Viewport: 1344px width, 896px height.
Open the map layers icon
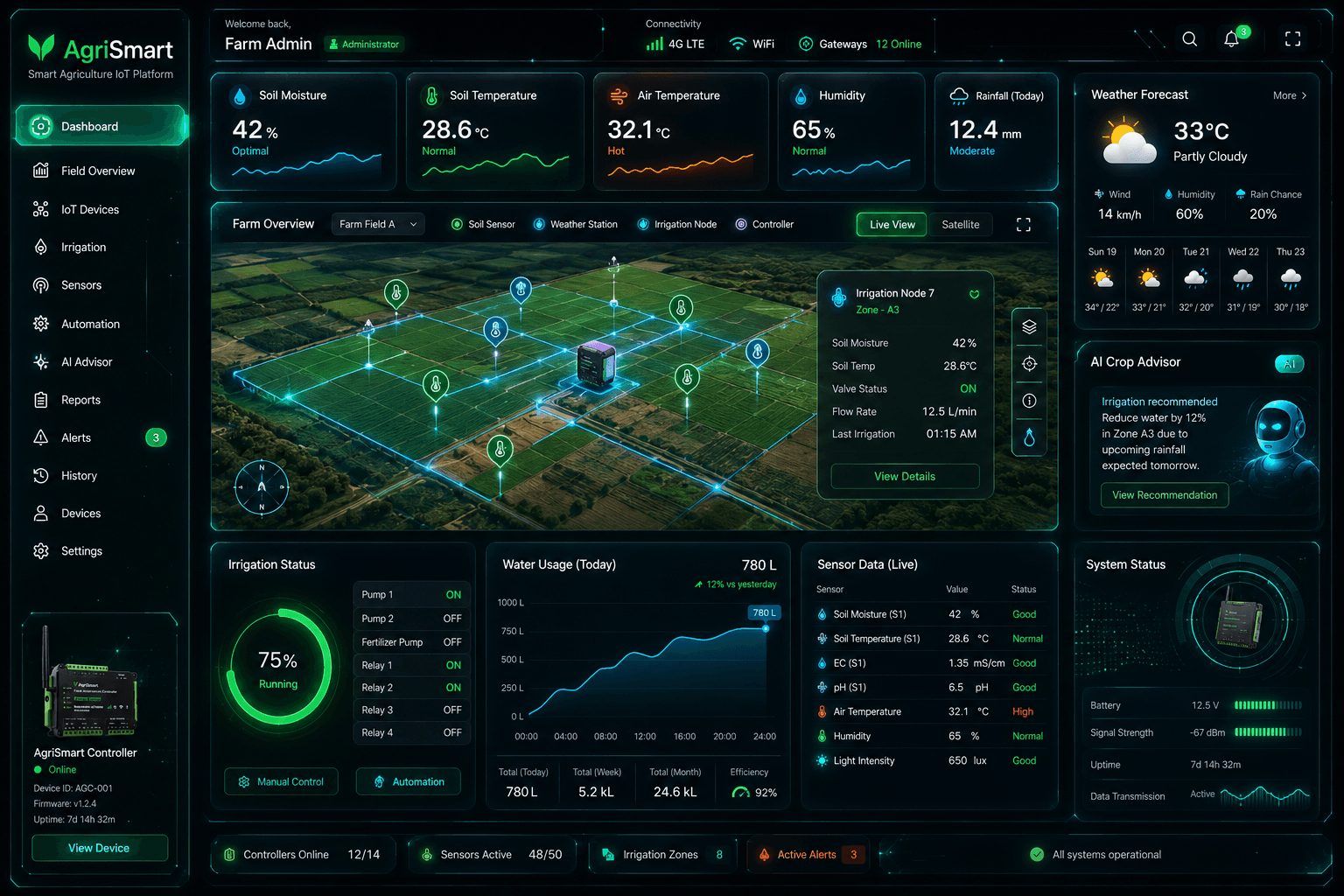(x=1029, y=326)
